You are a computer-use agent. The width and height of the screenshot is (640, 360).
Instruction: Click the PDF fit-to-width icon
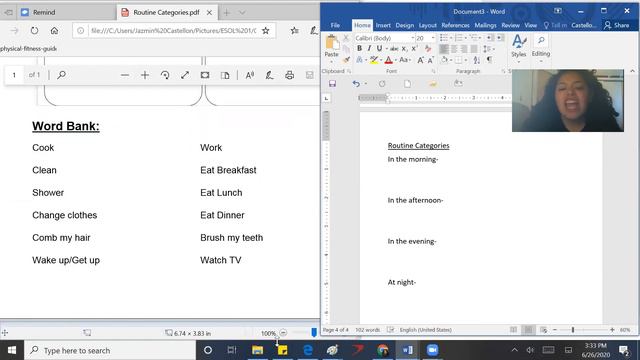(x=205, y=75)
